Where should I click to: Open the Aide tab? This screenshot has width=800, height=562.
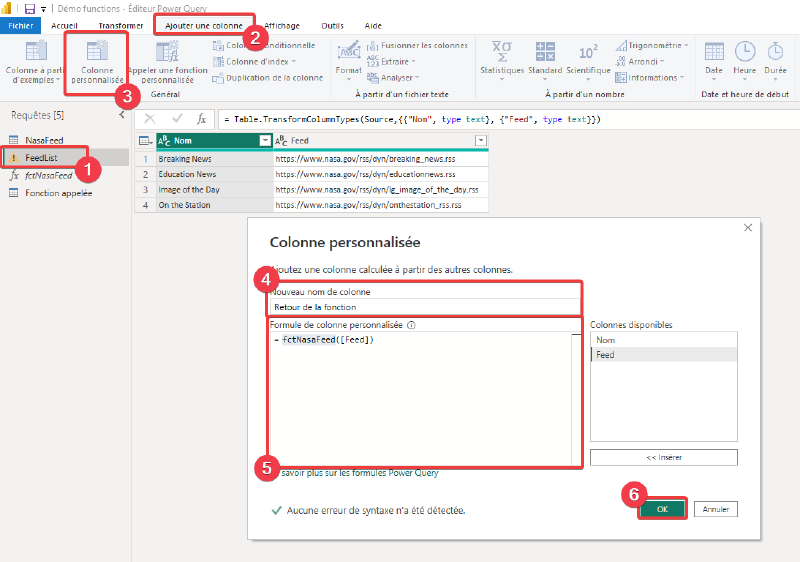click(x=373, y=25)
